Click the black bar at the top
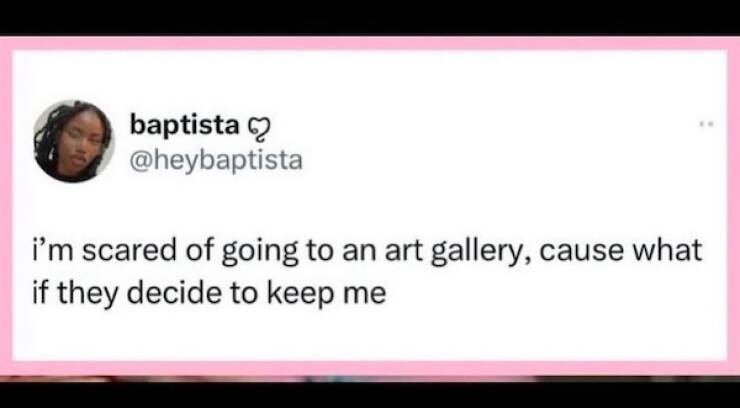Screen dimensions: 740x408 coord(370,16)
